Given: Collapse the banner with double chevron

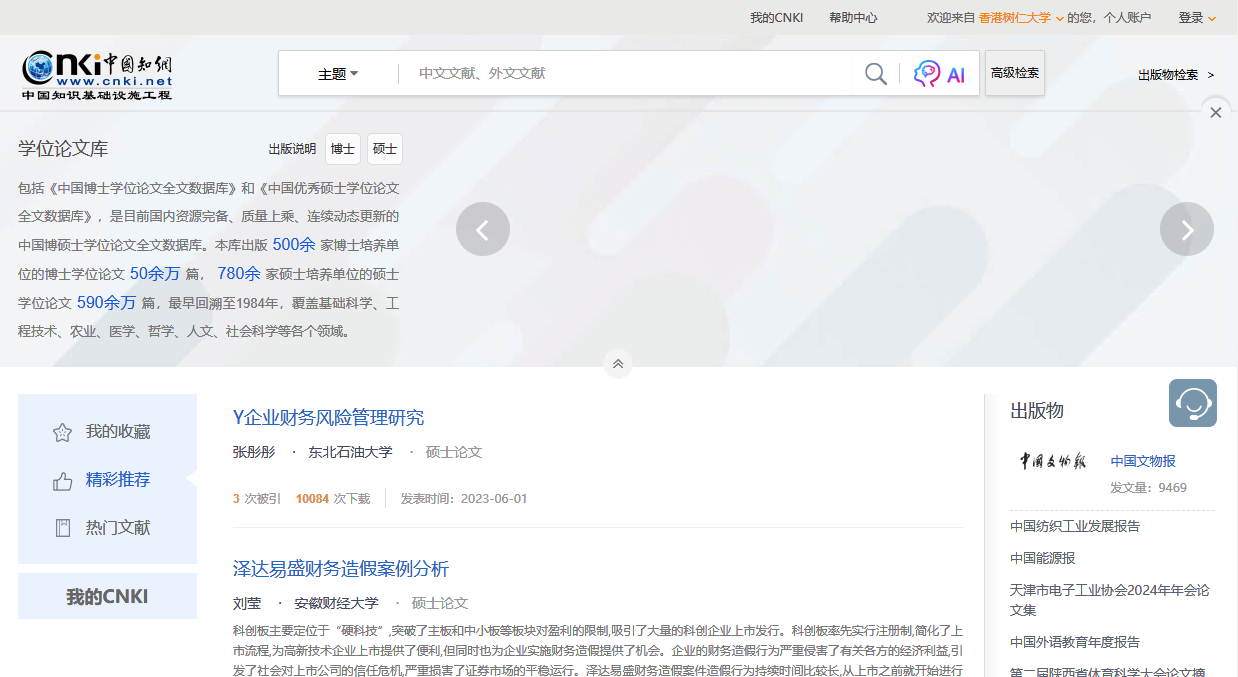Looking at the screenshot, I should pyautogui.click(x=618, y=364).
